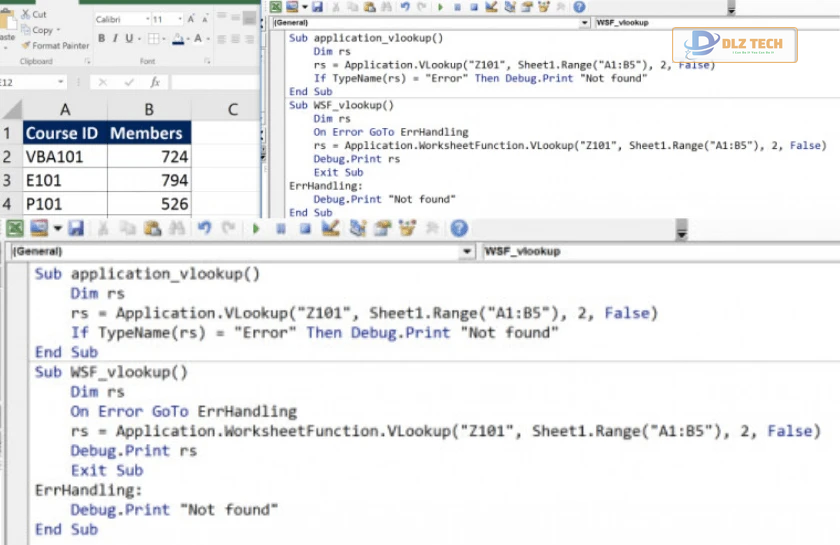Open Find binoculars in lower VBA toolbar
The width and height of the screenshot is (840, 545).
(x=177, y=229)
